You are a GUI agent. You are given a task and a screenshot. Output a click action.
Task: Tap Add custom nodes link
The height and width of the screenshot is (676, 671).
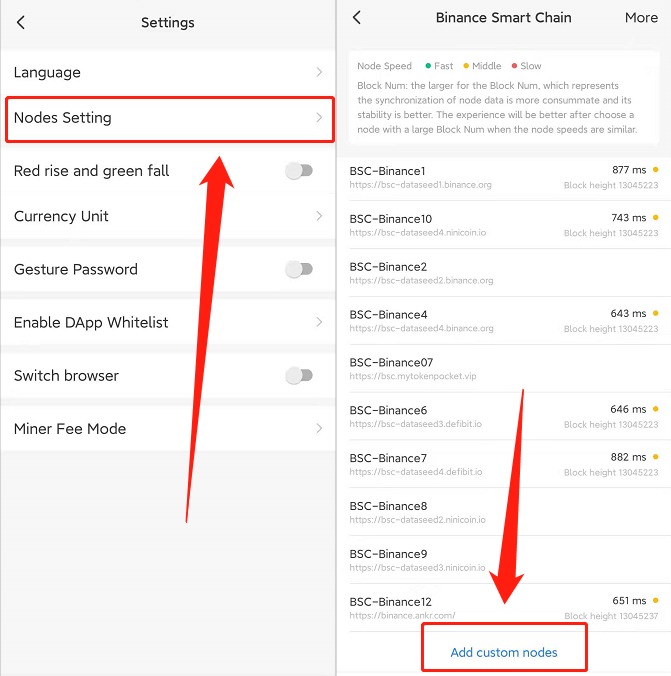504,652
